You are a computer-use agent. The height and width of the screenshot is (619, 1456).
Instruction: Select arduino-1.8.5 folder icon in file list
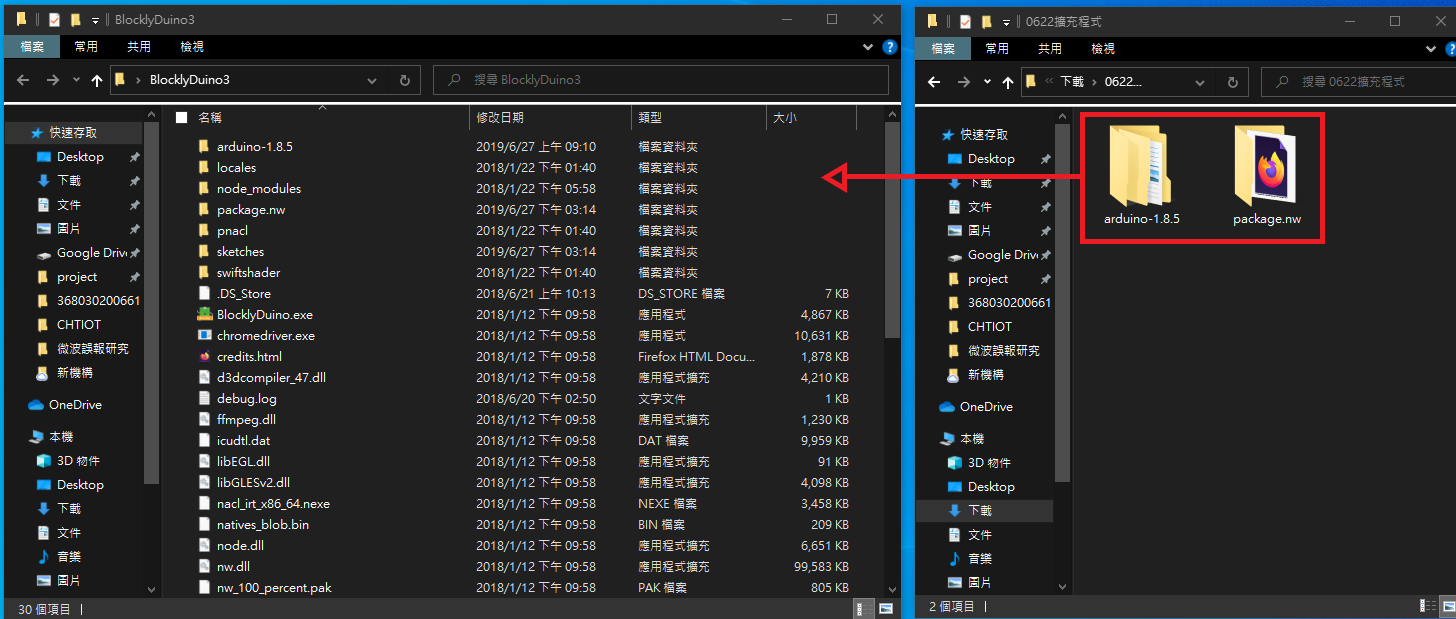pos(204,147)
